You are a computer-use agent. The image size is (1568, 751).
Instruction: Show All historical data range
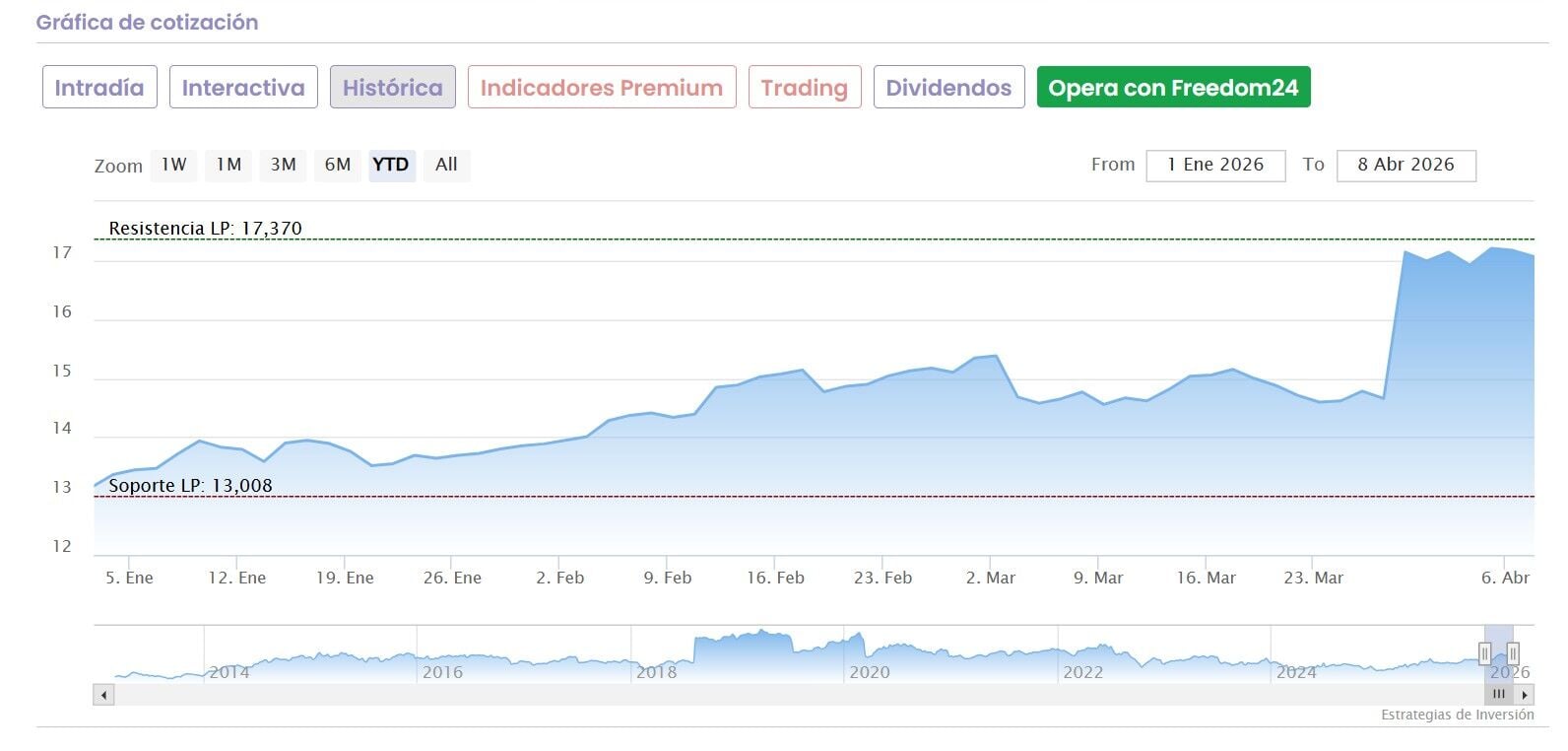446,165
